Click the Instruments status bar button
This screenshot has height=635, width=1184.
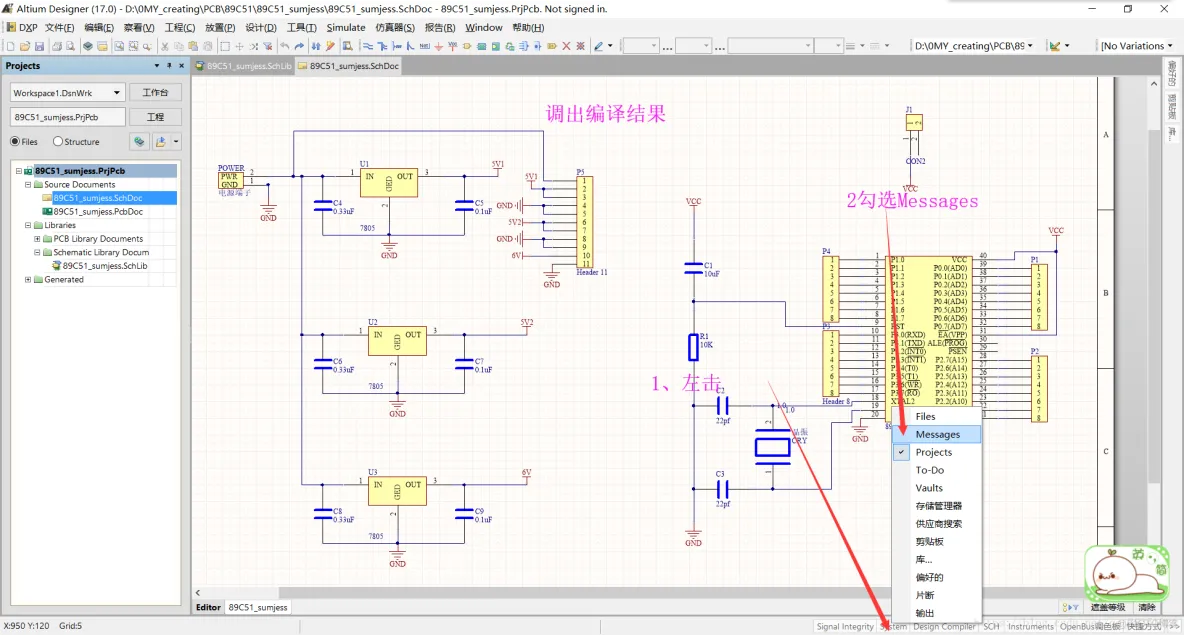pyautogui.click(x=1030, y=627)
